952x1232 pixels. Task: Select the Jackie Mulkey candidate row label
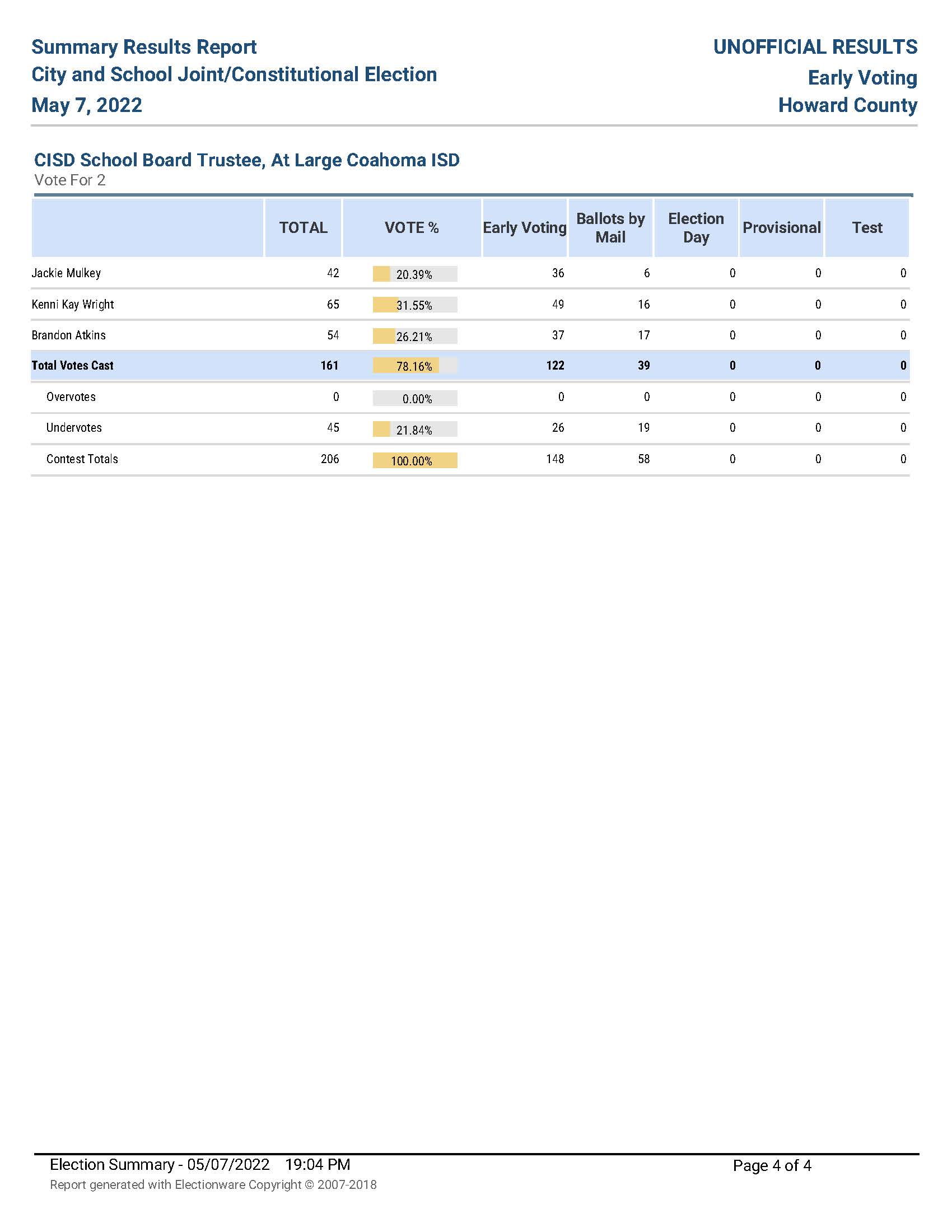pos(66,274)
